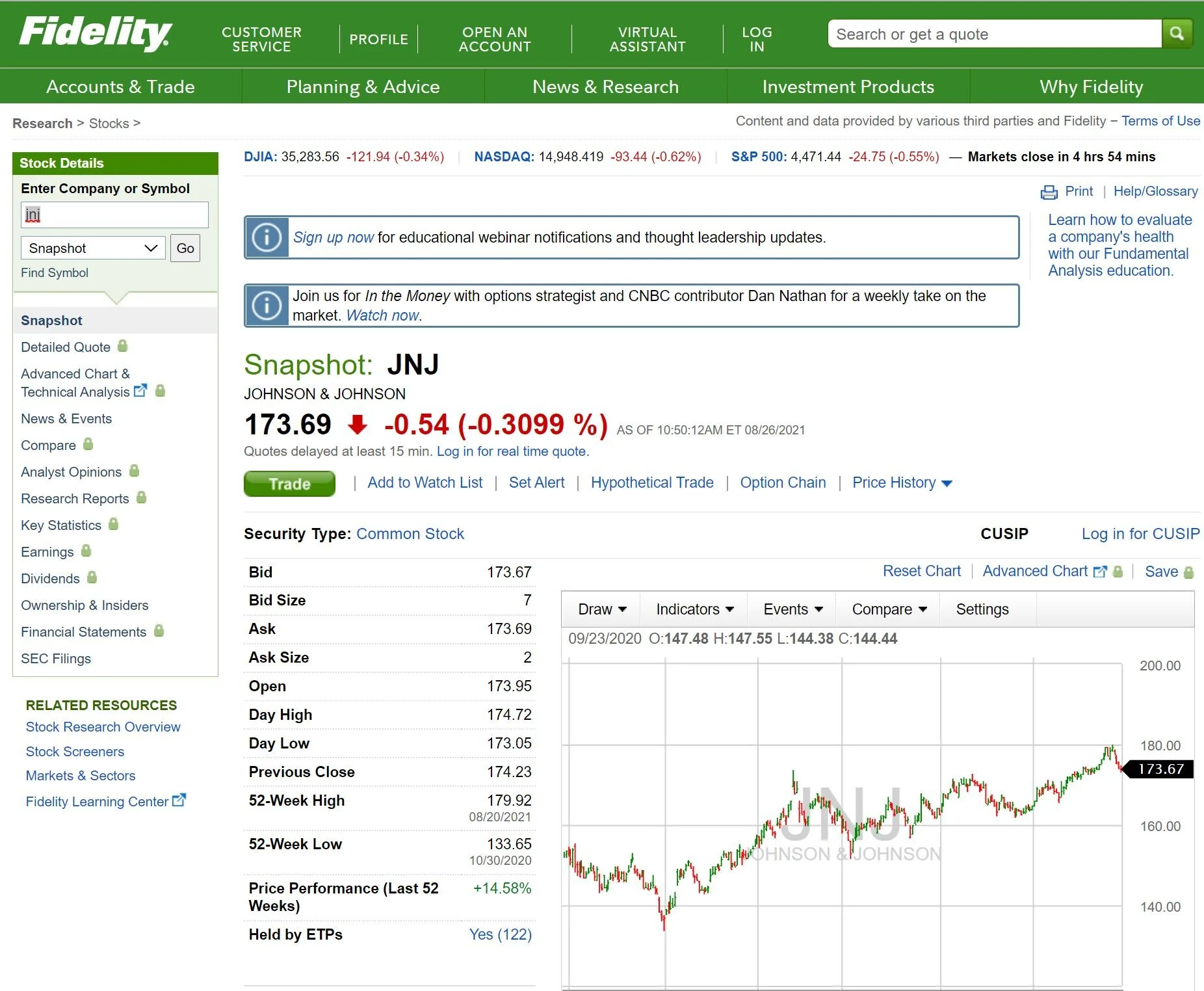Click external link icon beside Advanced Chart above chart
Image resolution: width=1204 pixels, height=991 pixels.
point(1100,572)
